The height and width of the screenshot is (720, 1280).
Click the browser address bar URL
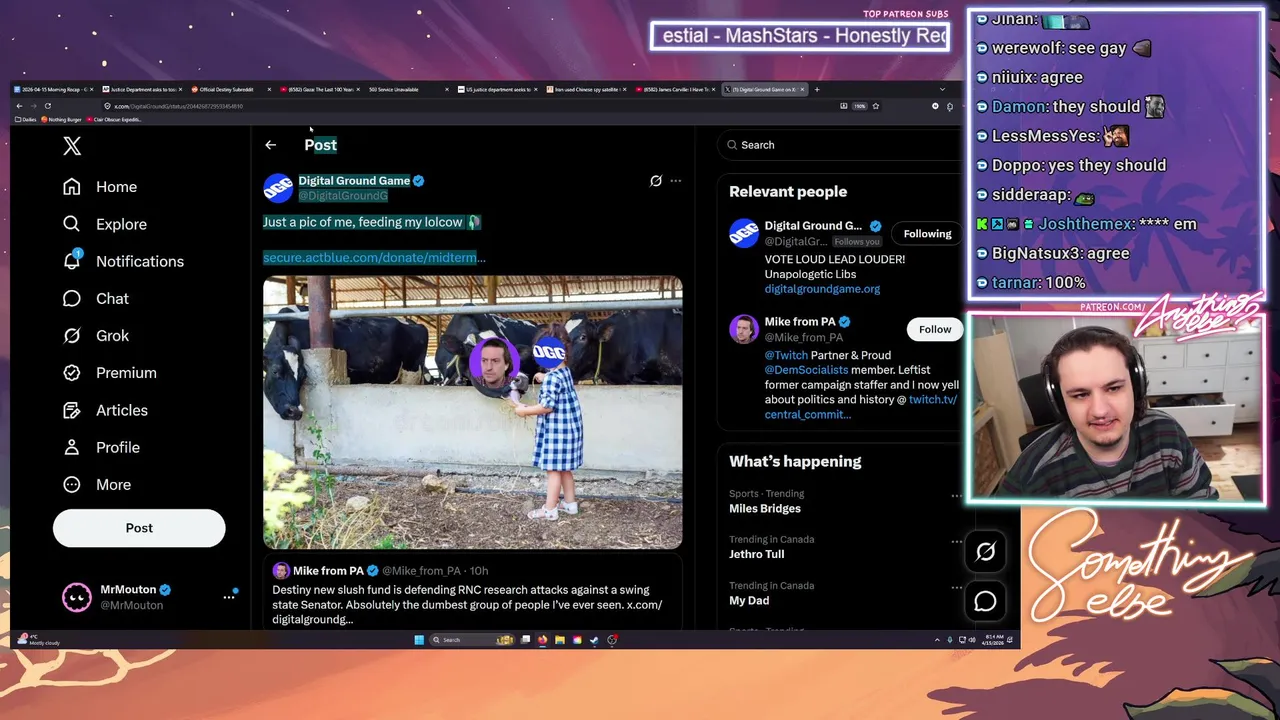pos(178,106)
